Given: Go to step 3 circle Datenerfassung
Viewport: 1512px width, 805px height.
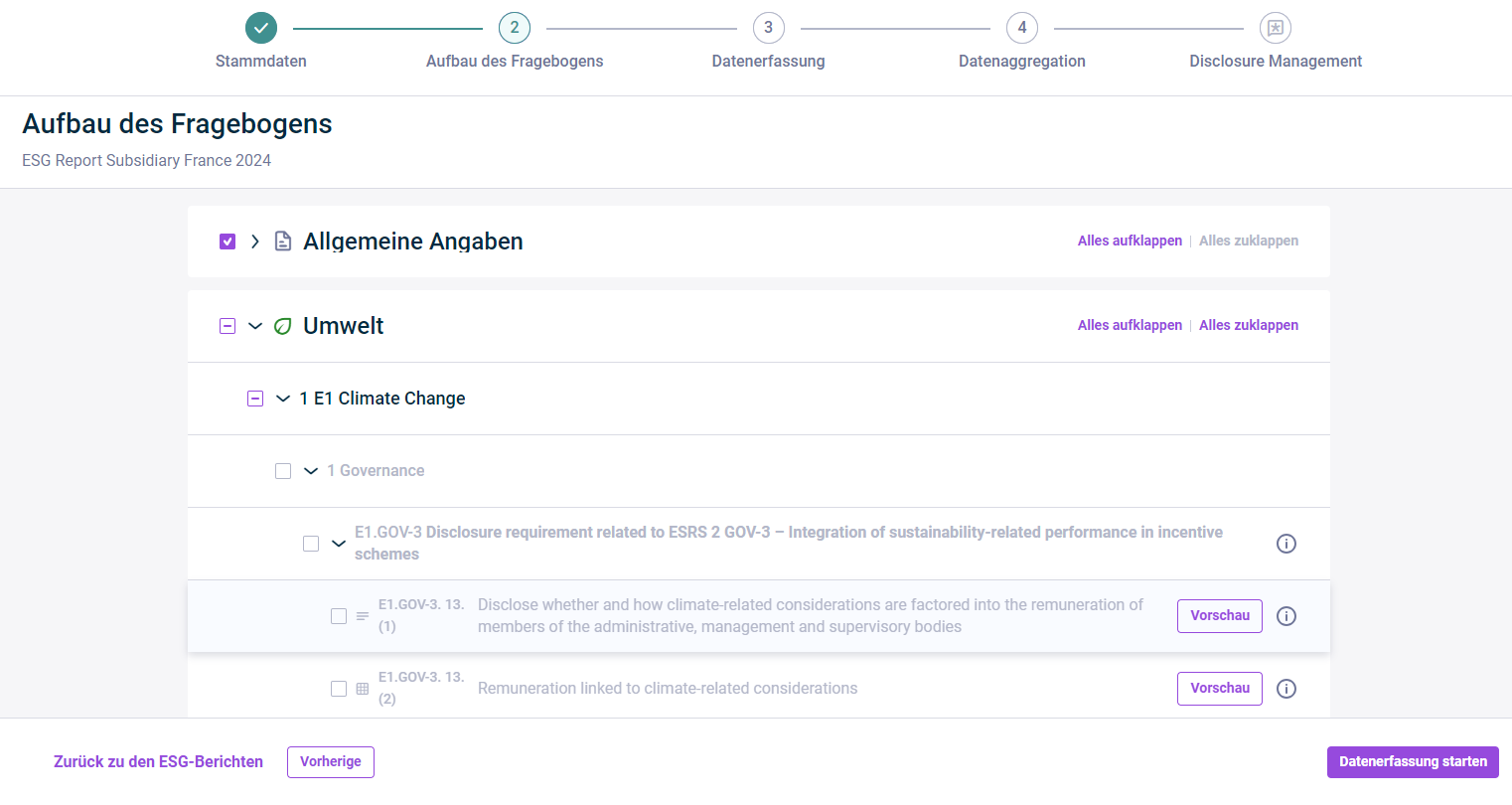Looking at the screenshot, I should tap(768, 28).
